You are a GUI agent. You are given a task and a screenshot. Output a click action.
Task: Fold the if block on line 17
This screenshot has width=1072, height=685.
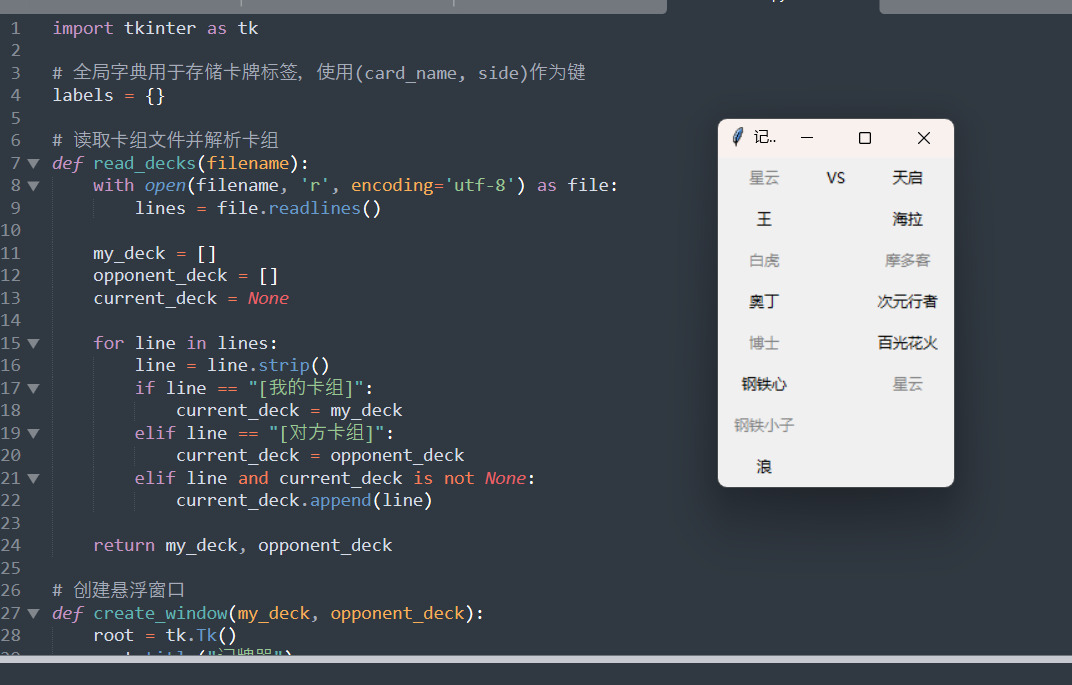33,388
